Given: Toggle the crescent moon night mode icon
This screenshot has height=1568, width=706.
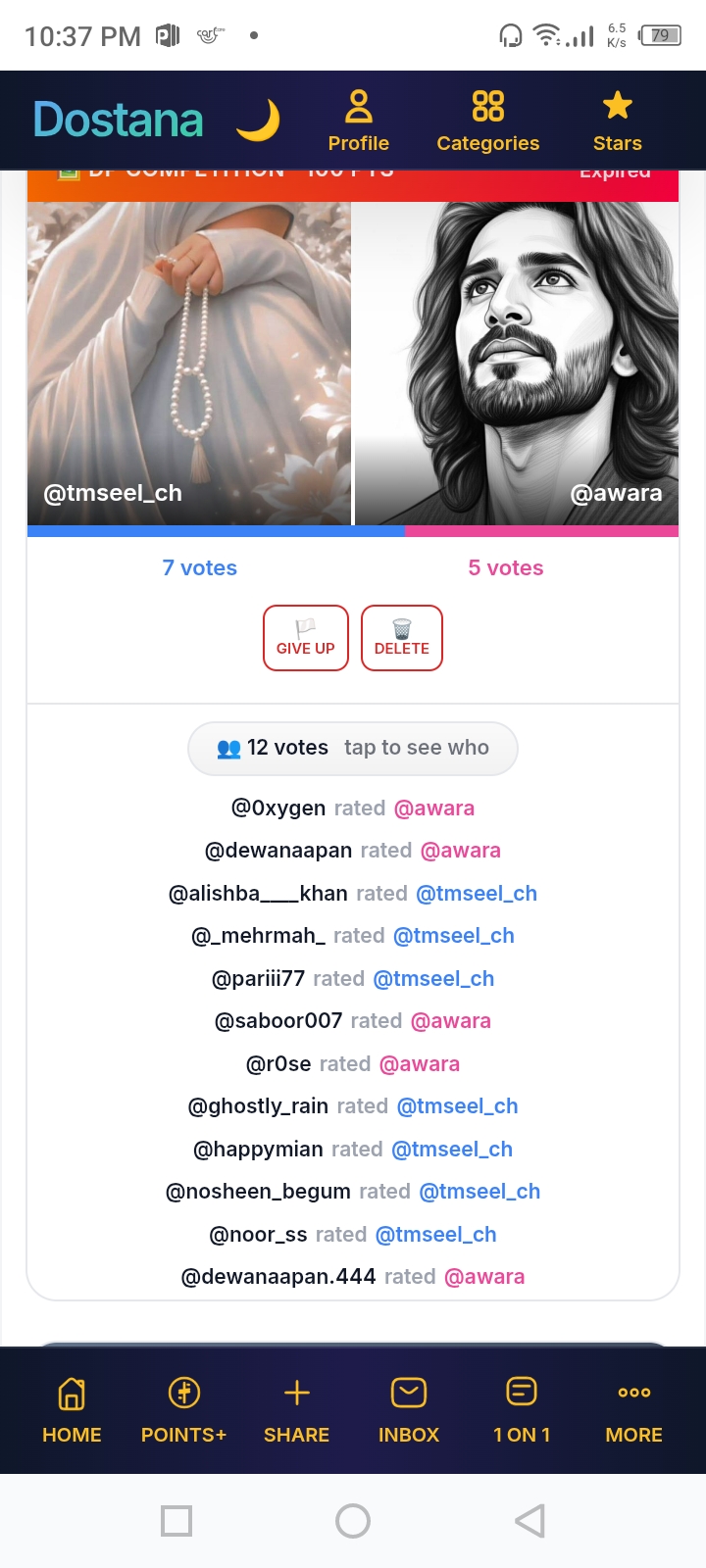Looking at the screenshot, I should 258,121.
